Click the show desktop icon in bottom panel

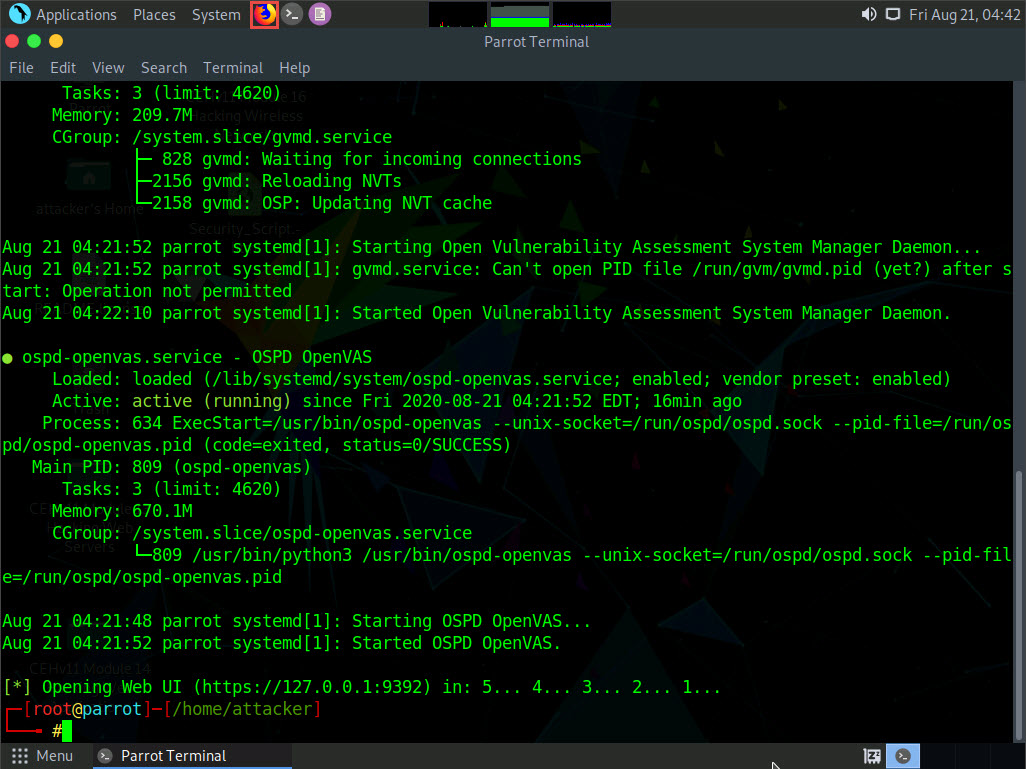click(872, 757)
